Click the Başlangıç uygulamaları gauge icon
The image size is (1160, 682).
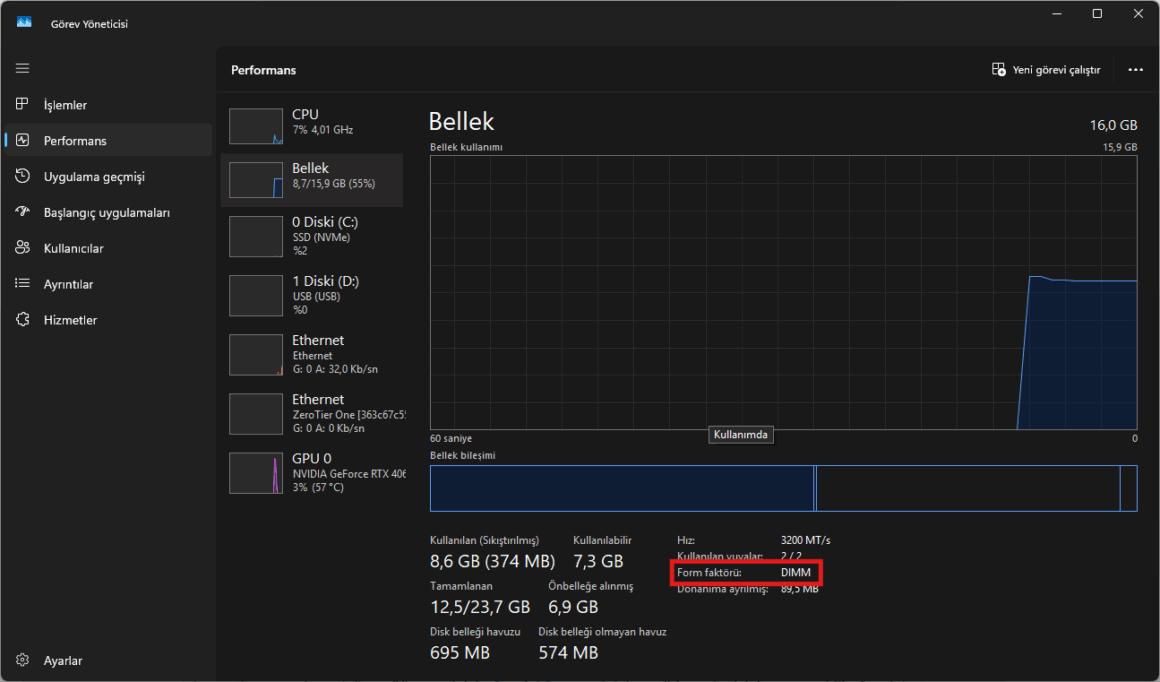click(22, 212)
